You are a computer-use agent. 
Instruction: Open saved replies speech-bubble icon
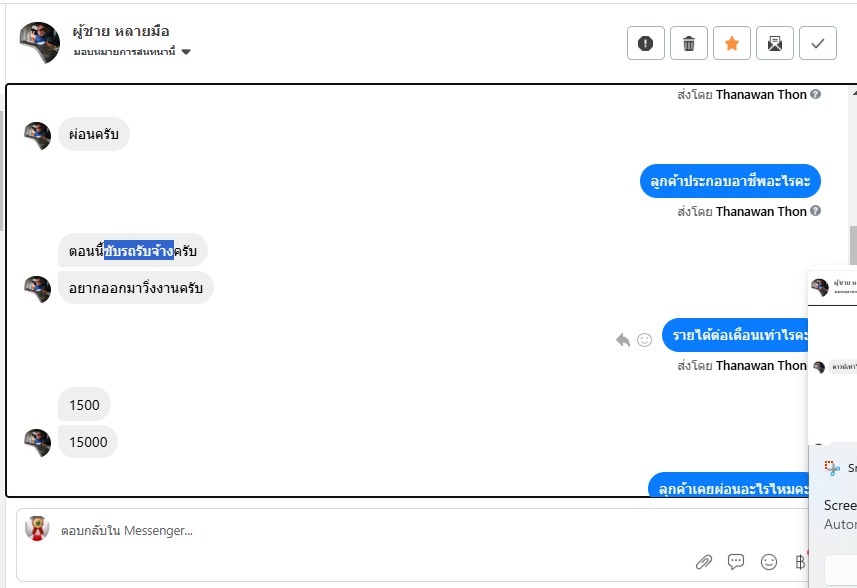click(x=736, y=562)
